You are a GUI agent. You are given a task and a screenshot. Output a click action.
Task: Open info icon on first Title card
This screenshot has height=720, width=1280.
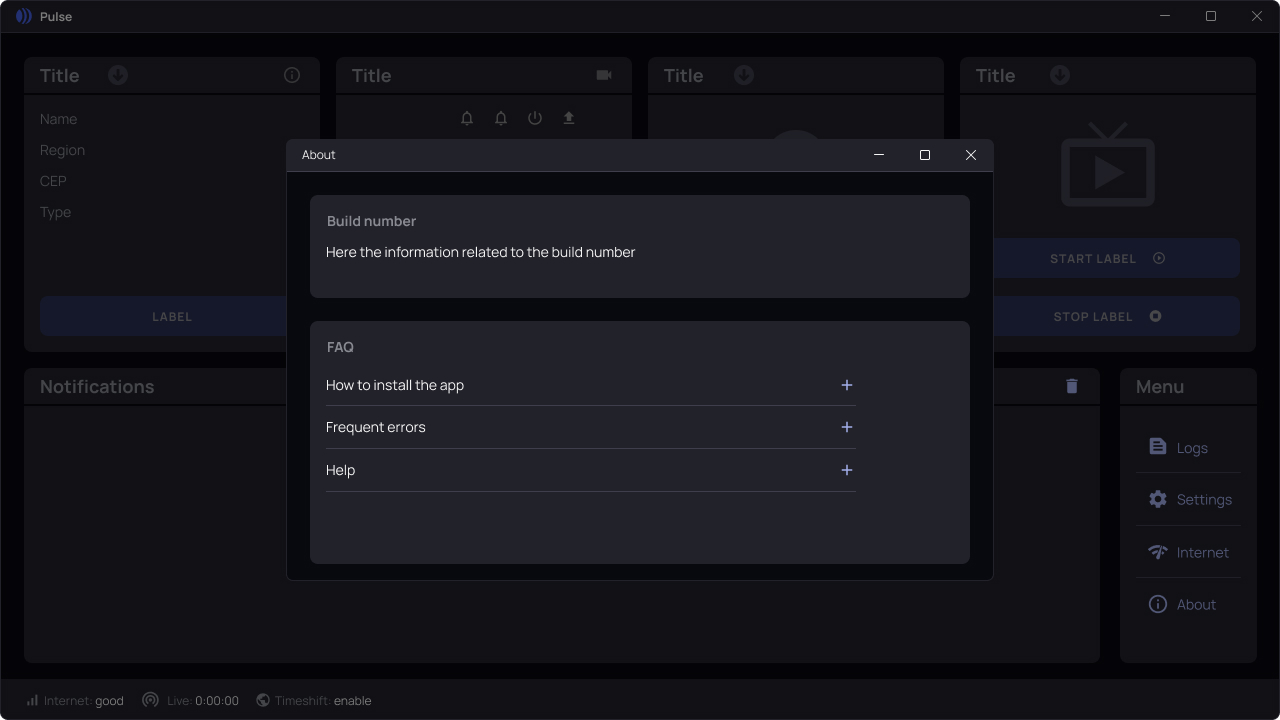tap(292, 75)
